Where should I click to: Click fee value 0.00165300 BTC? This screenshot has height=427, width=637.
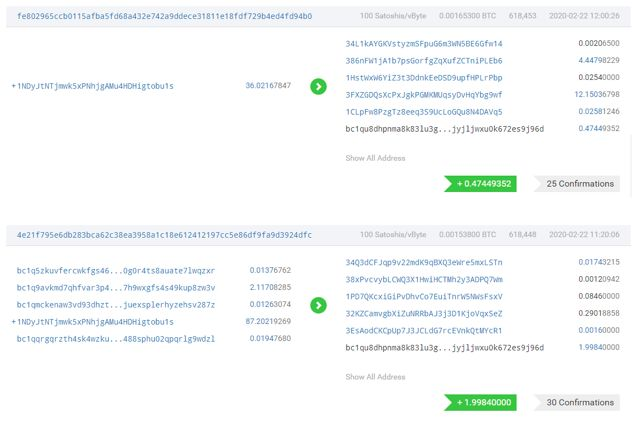pyautogui.click(x=467, y=16)
